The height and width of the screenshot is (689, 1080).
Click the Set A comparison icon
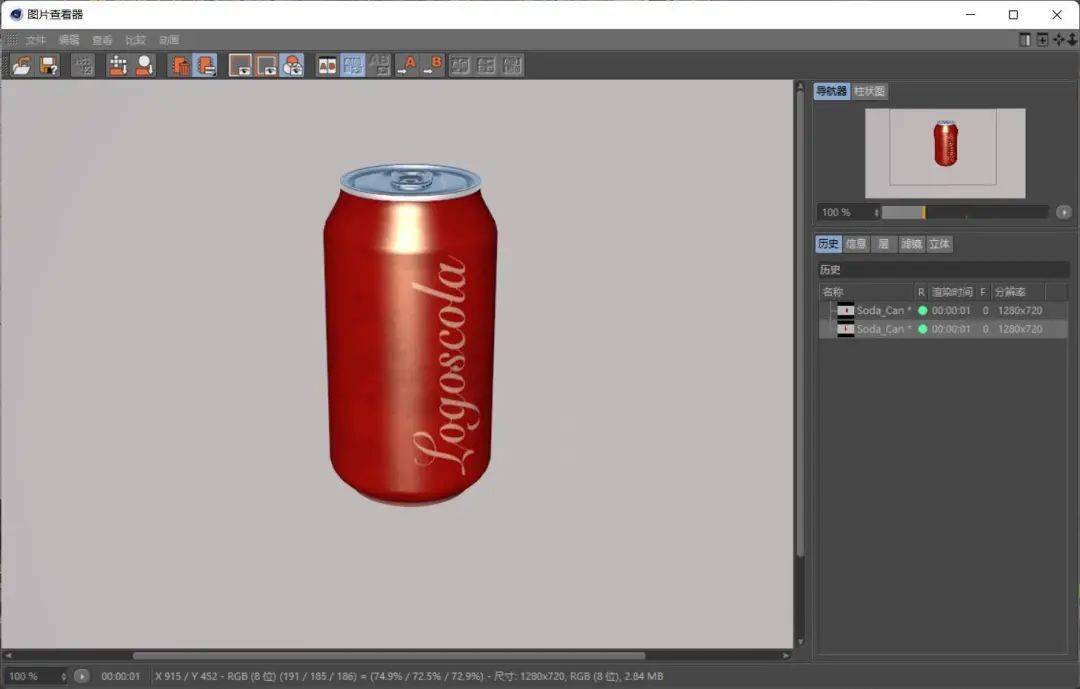pos(407,66)
